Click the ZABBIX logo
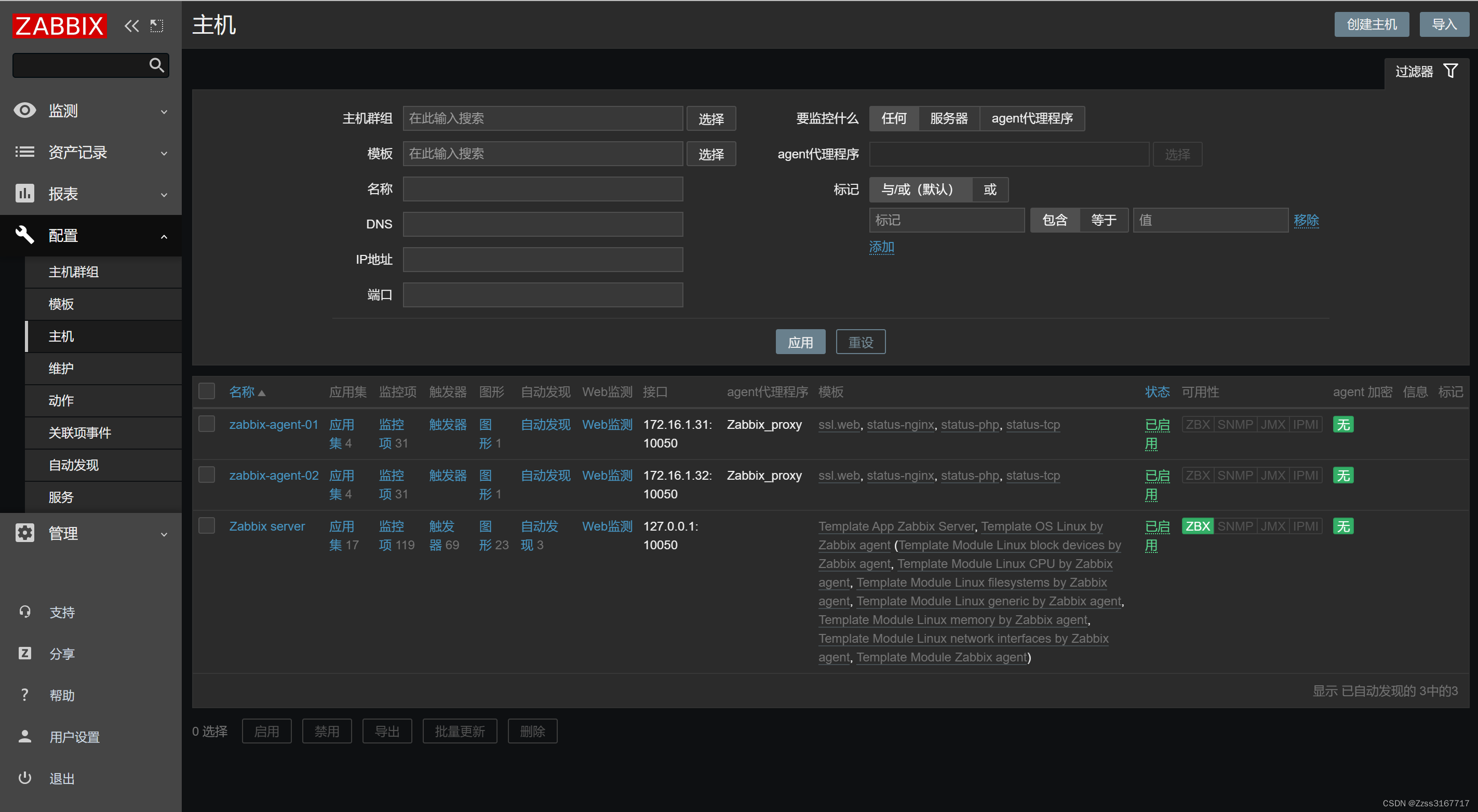Screen dimensions: 1478x812 pos(60,26)
